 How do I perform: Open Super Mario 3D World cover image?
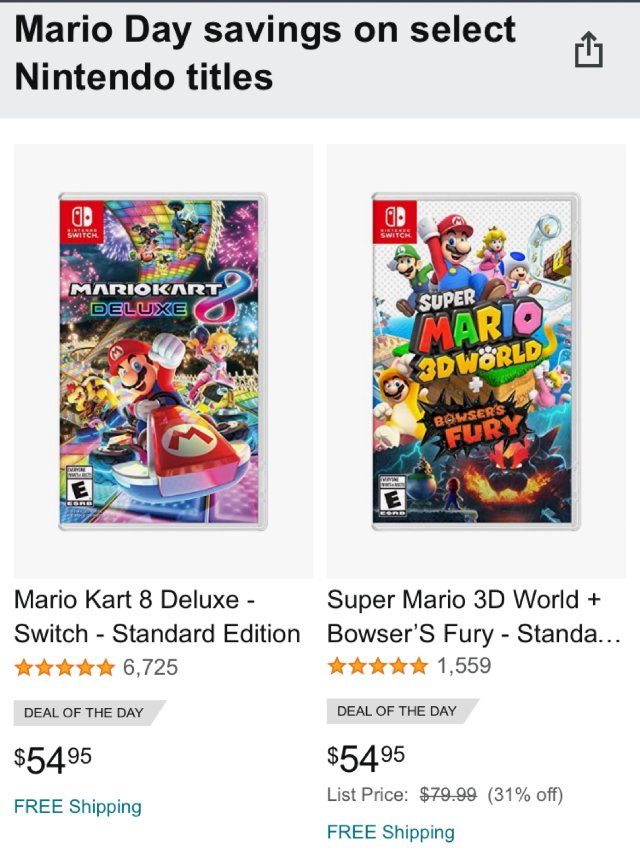[x=476, y=360]
